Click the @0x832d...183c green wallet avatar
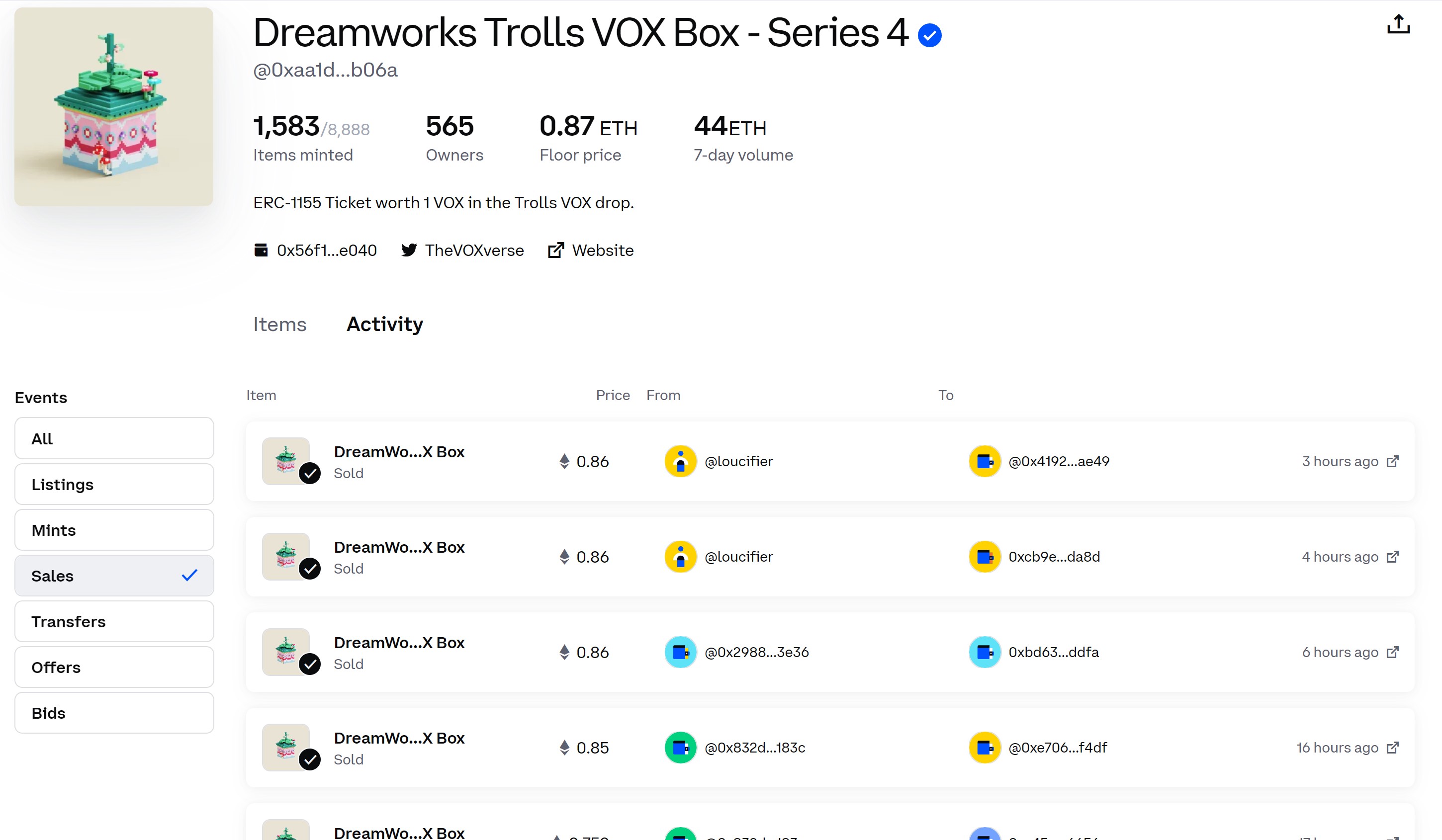Viewport: 1442px width, 840px height. click(x=680, y=748)
